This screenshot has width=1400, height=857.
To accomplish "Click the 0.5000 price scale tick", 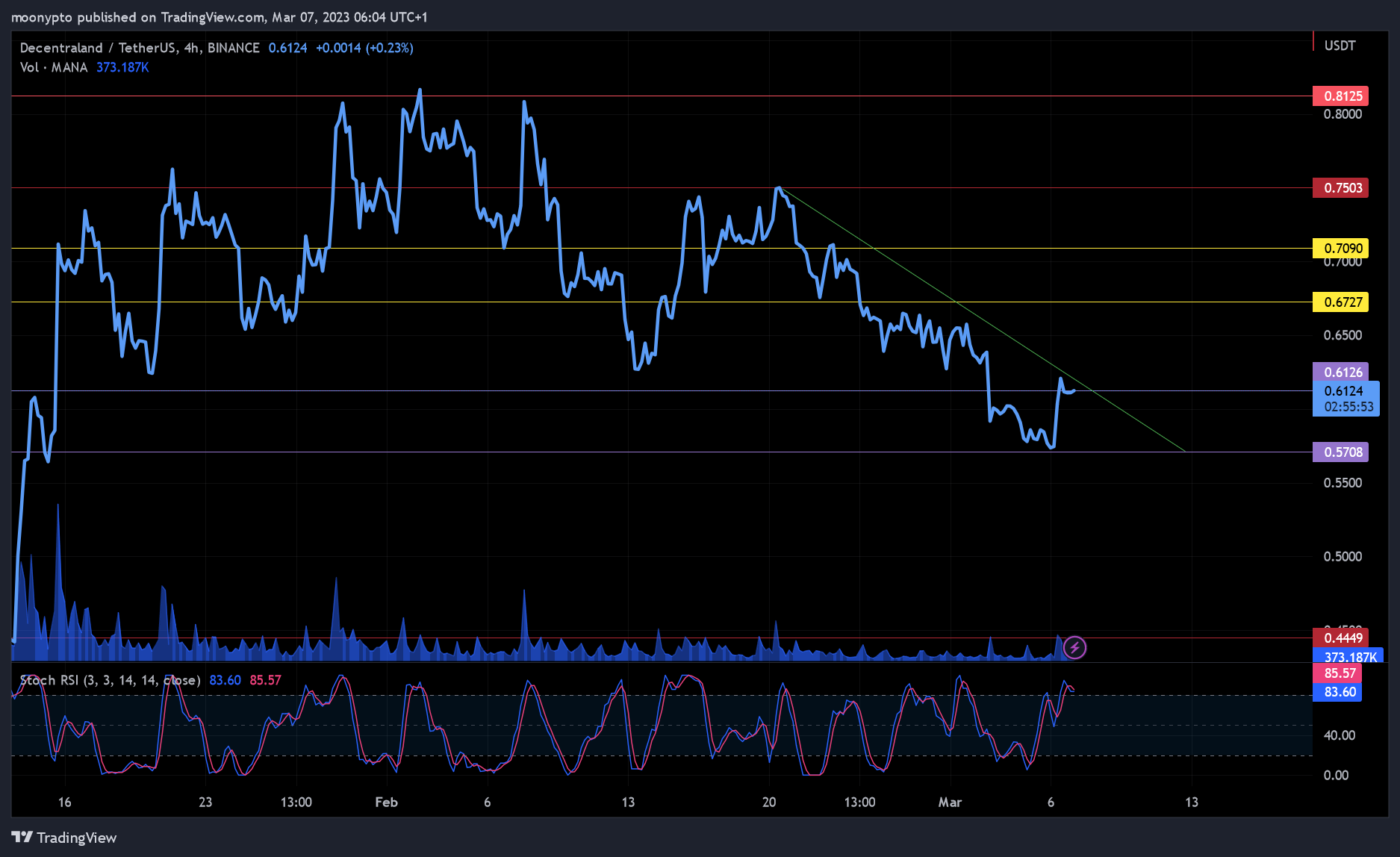I will pos(1343,556).
